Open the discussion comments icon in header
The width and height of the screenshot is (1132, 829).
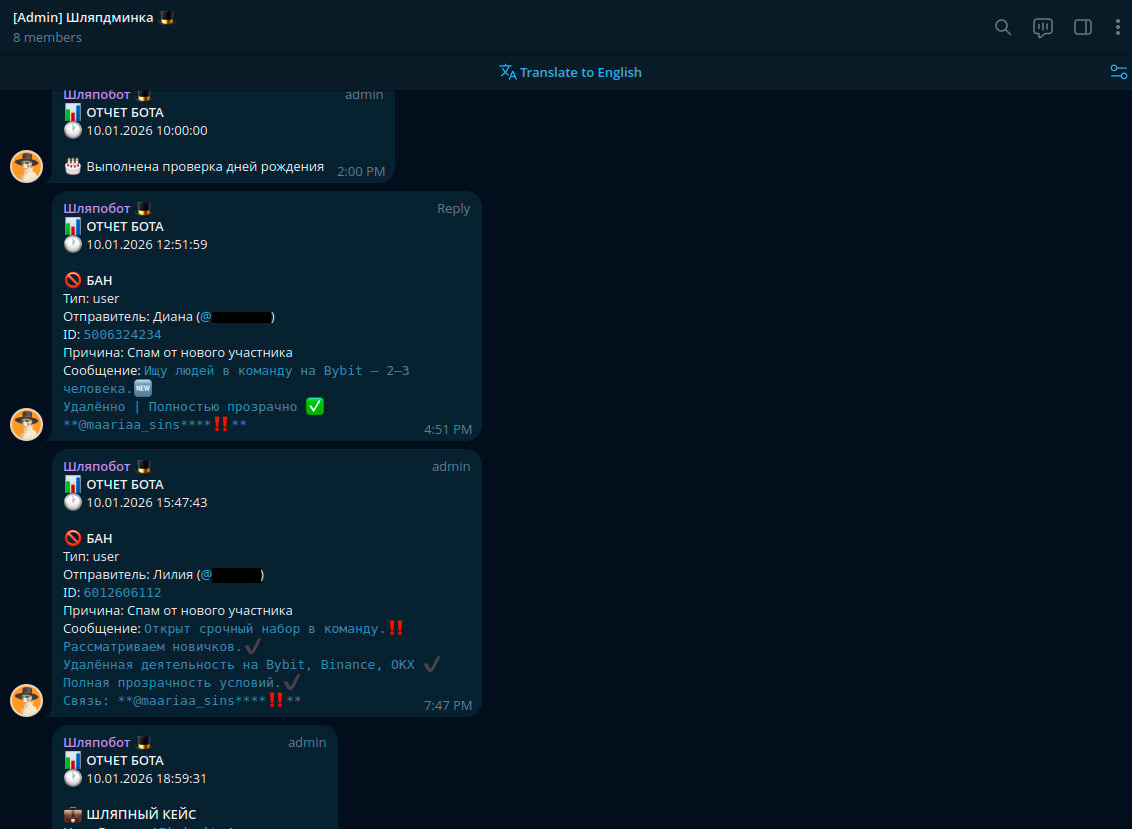click(x=1043, y=27)
